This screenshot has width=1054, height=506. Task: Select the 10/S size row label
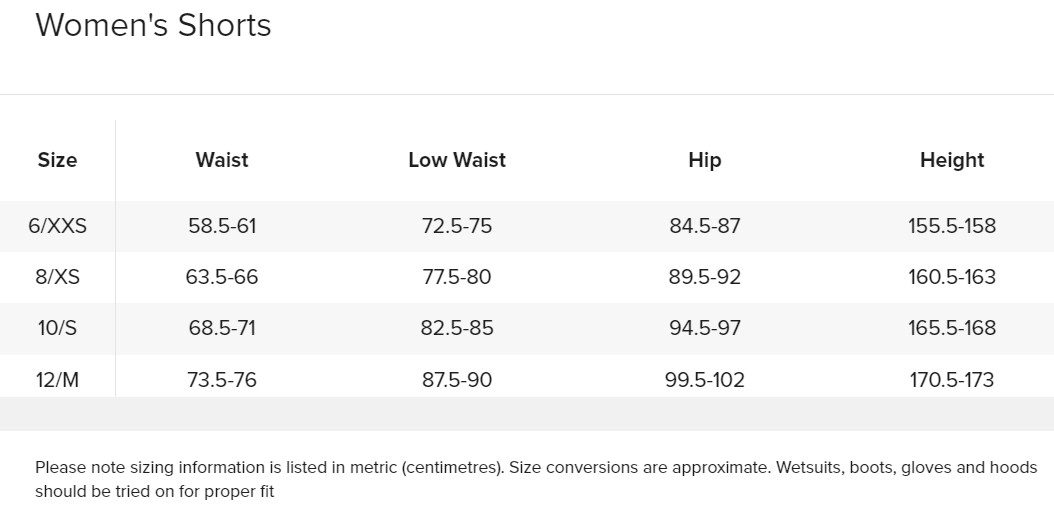pos(57,328)
